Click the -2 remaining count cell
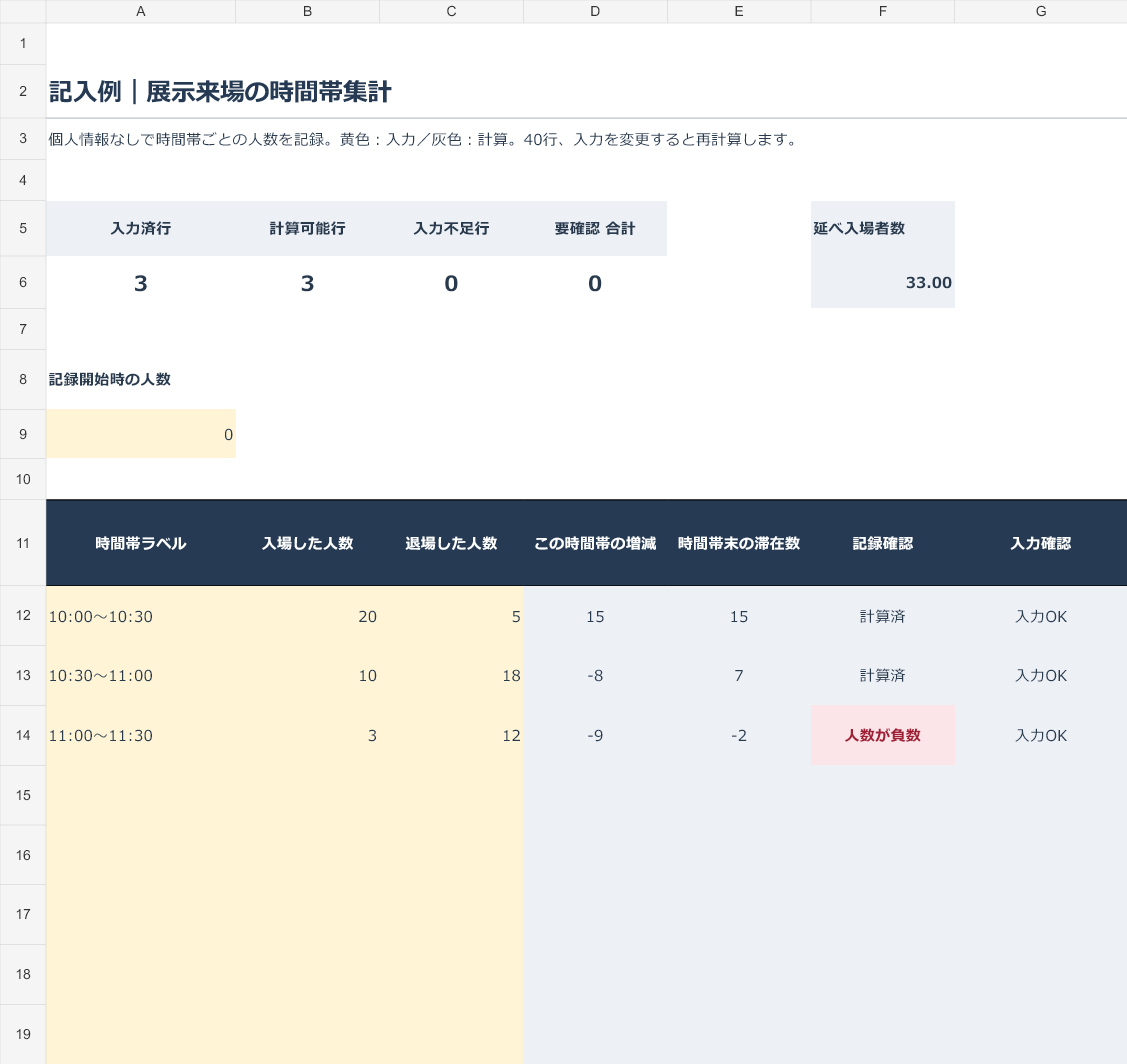This screenshot has width=1127, height=1064. (x=739, y=735)
